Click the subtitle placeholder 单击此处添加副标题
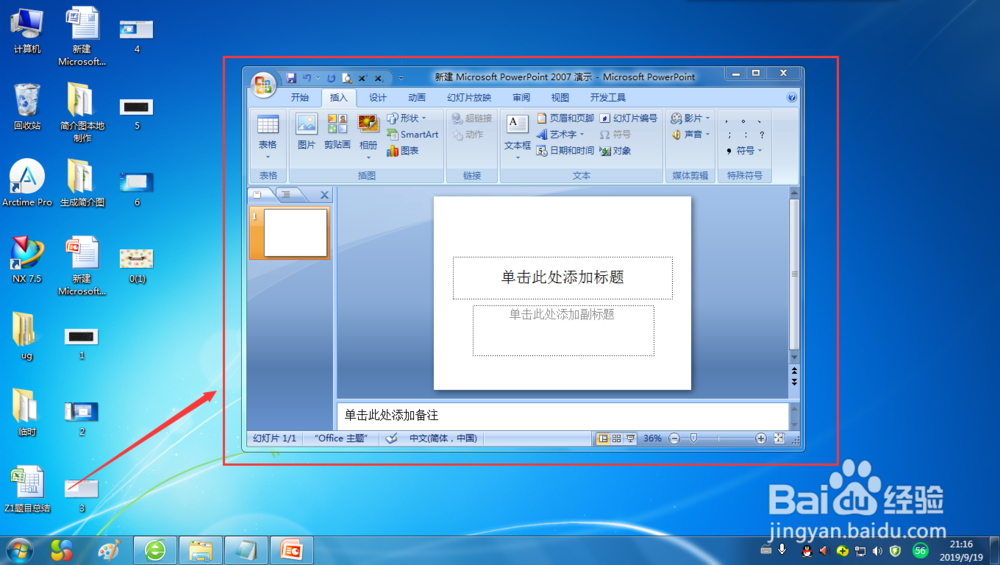1000x565 pixels. [x=563, y=330]
